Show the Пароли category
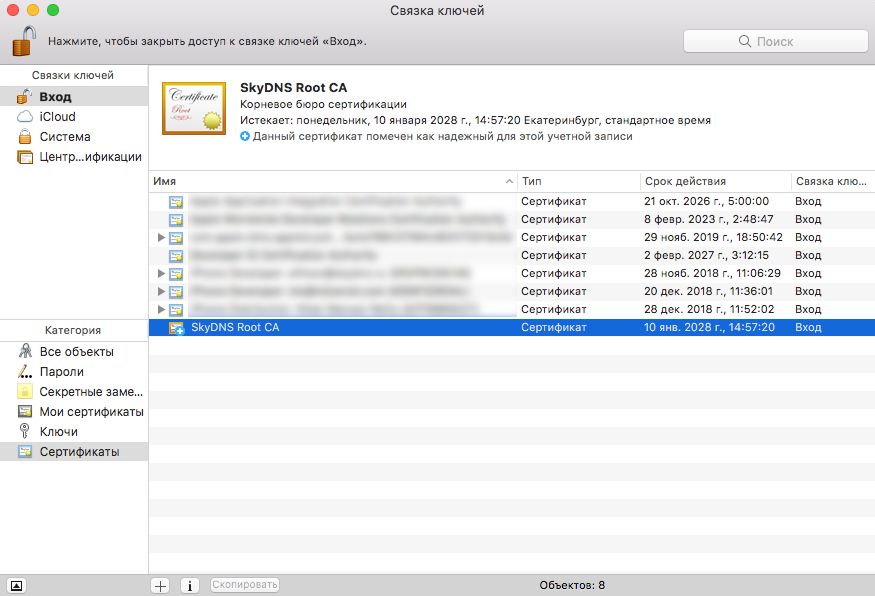 pyautogui.click(x=74, y=372)
